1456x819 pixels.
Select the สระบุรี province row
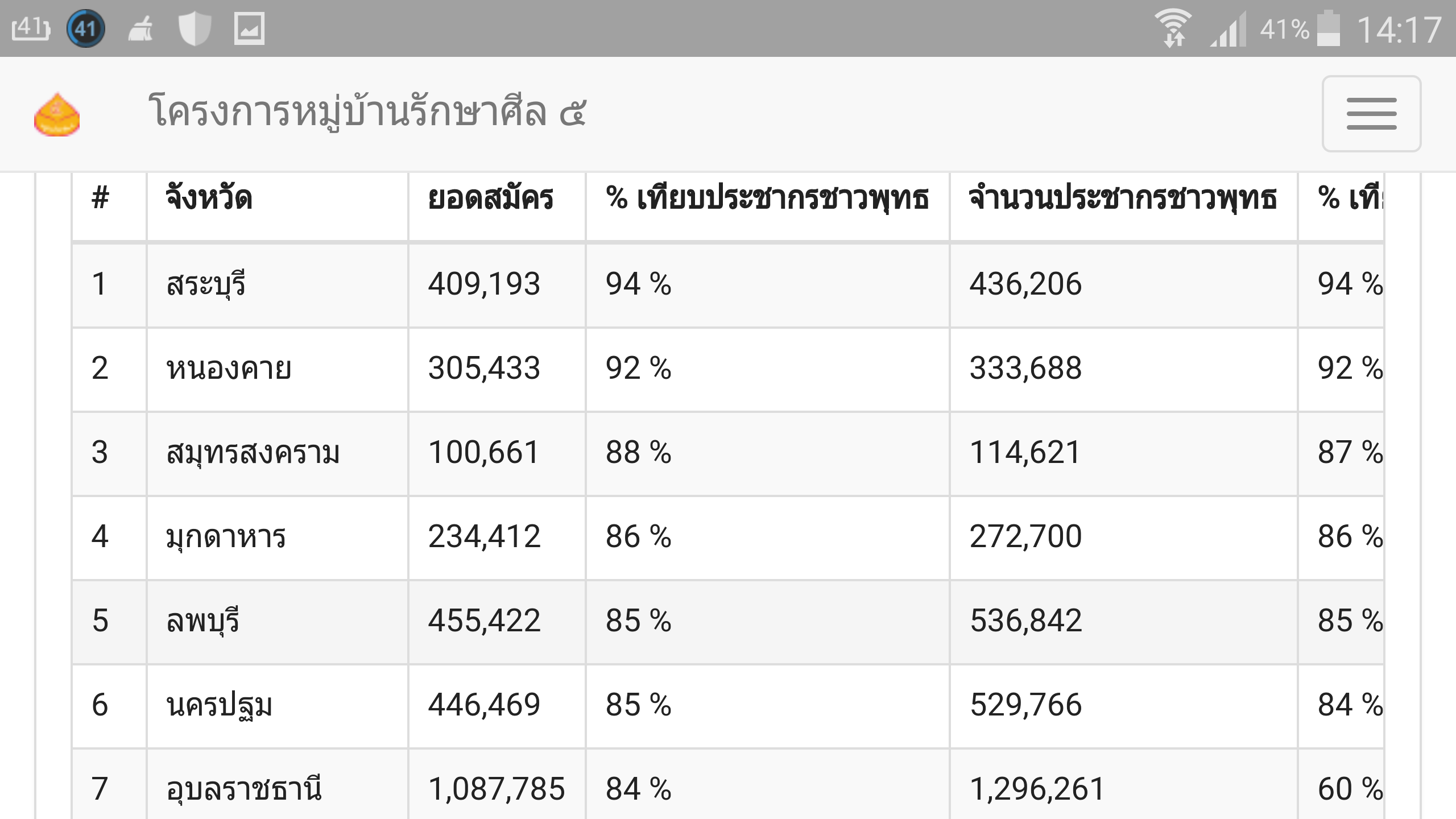tap(728, 285)
